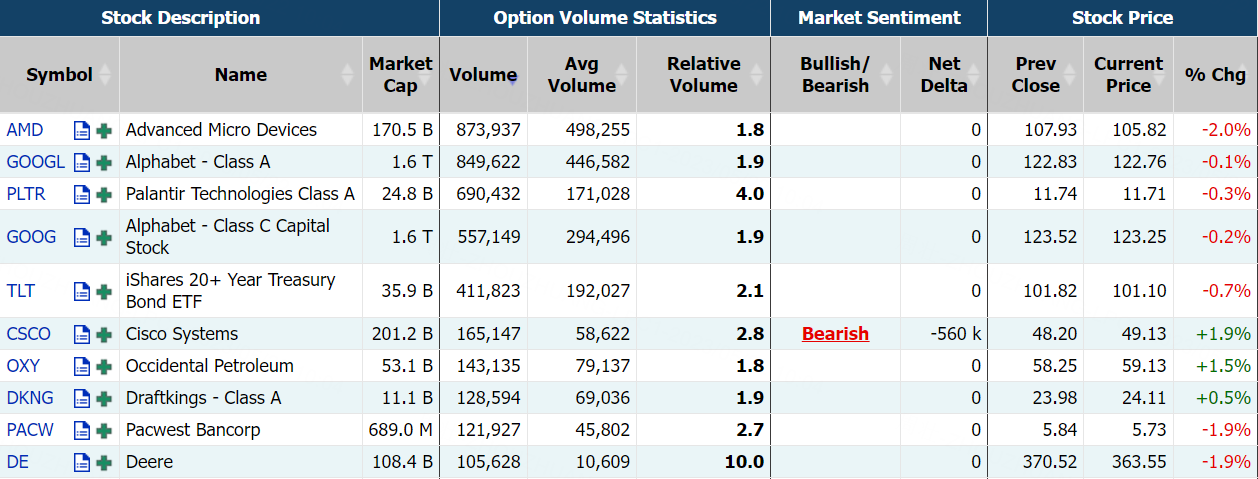Click the percent change +1.9%
Screen dimensions: 1258x479
1223,334
